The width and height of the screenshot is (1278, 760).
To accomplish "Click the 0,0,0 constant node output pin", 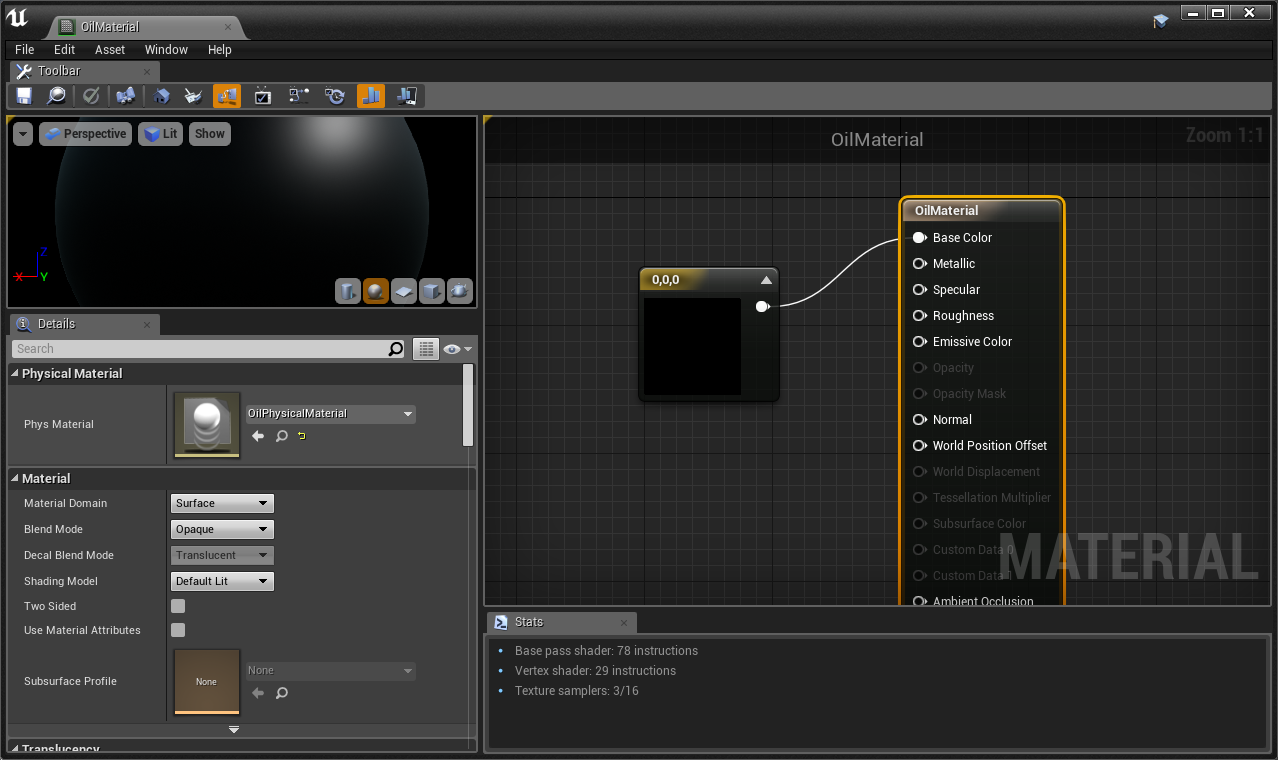I will click(x=762, y=306).
